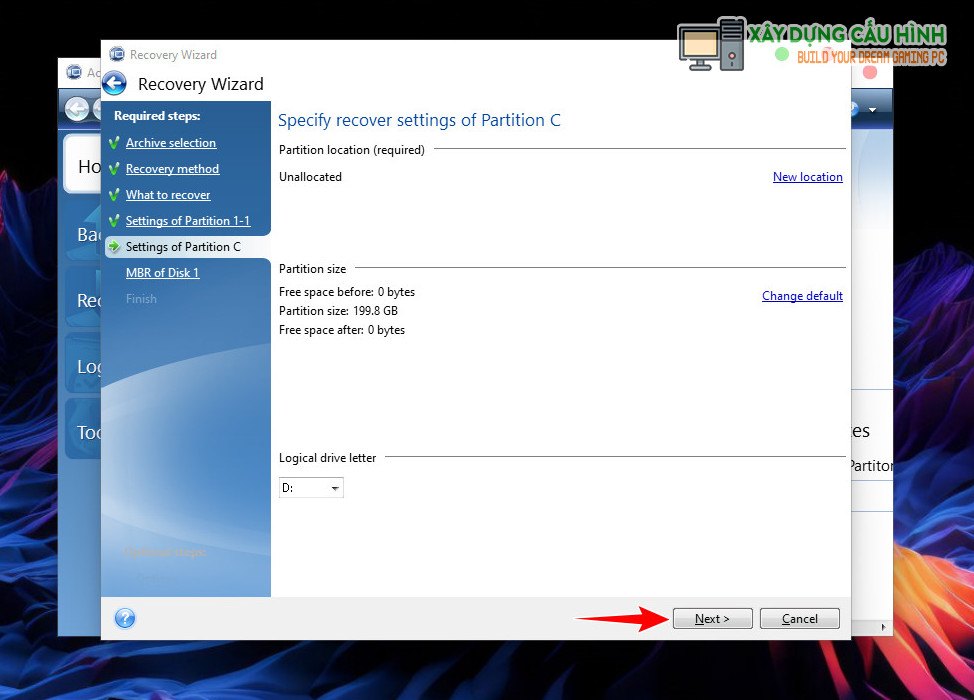This screenshot has height=700, width=974.
Task: Go to the Archive selection step
Action: [170, 143]
